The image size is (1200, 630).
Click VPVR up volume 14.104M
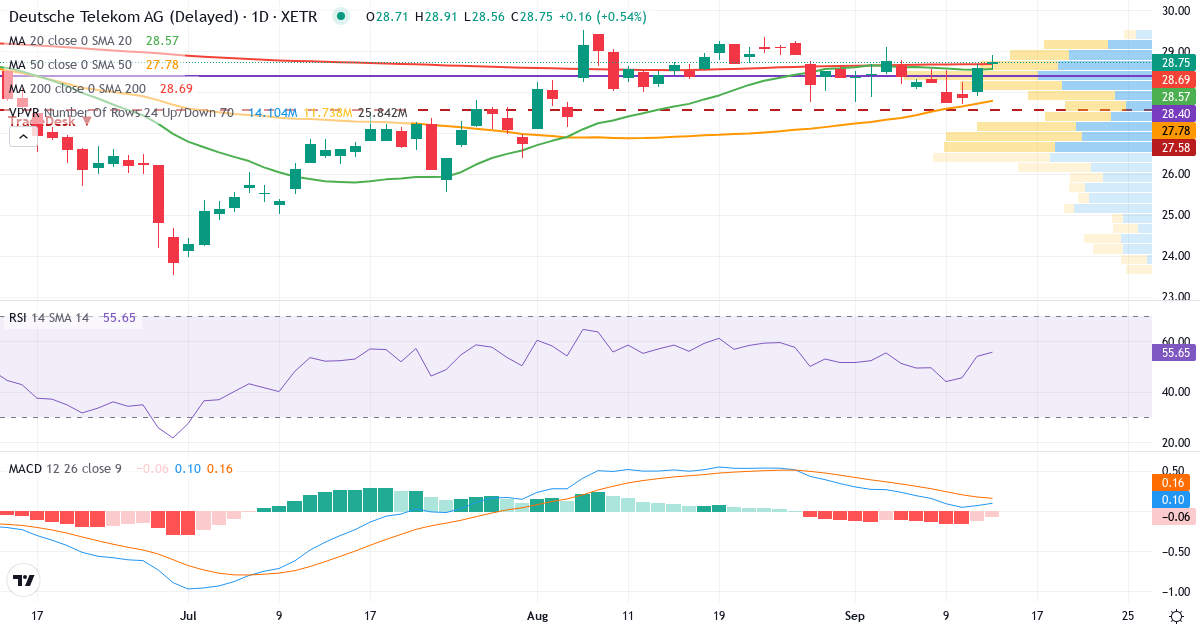(272, 113)
